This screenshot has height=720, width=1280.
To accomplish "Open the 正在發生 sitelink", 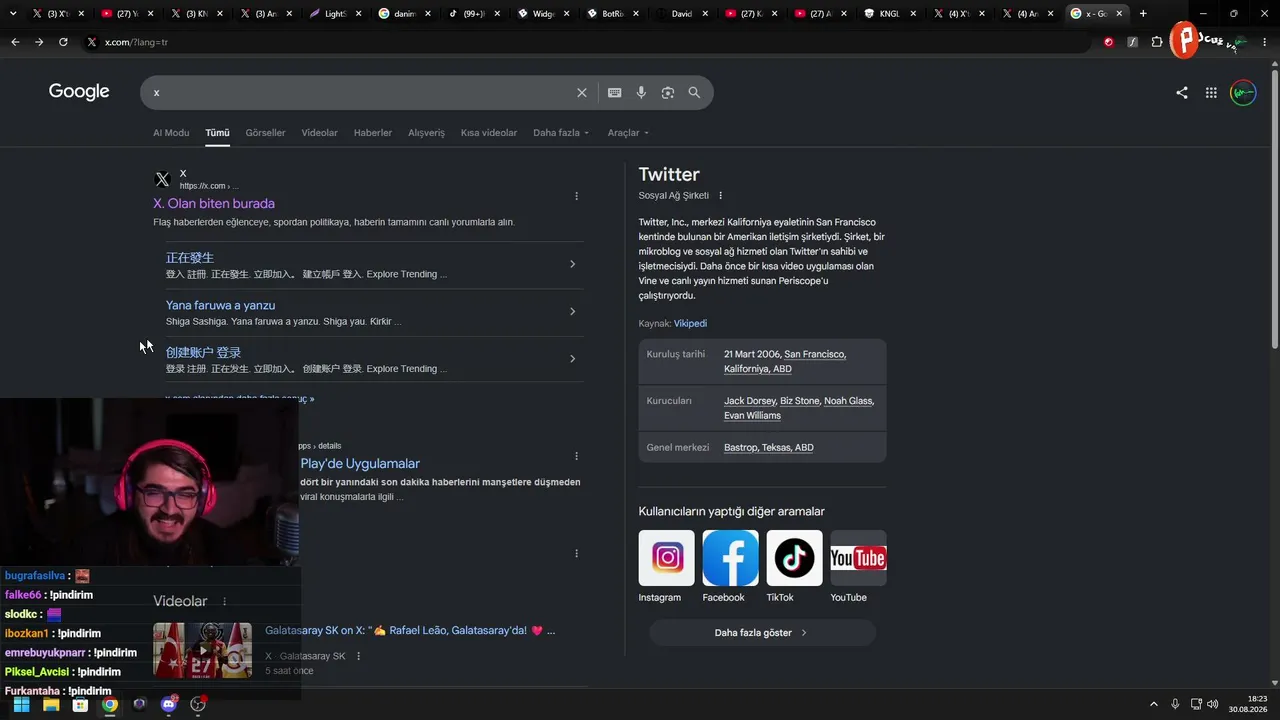I will (x=190, y=258).
